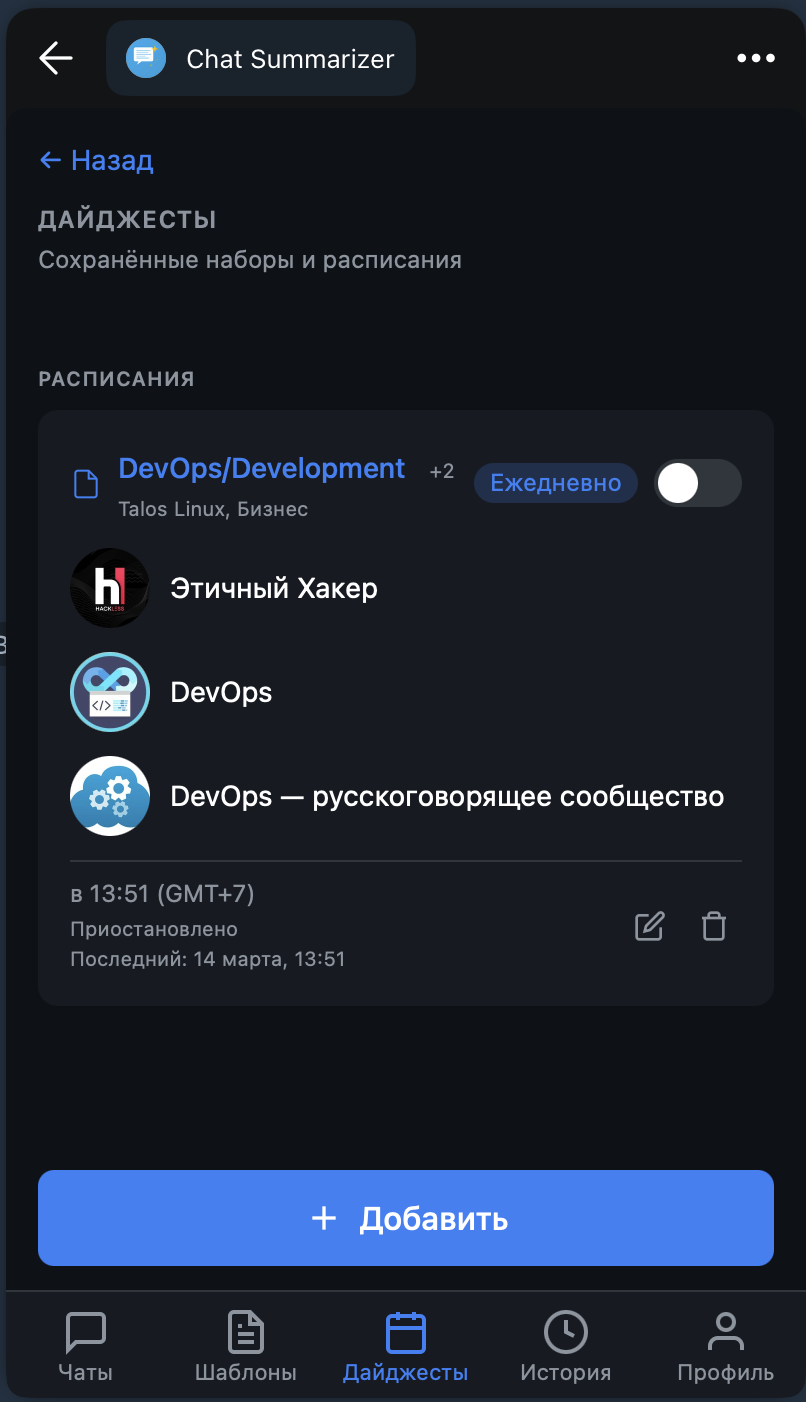
Task: Click the Ежедневно frequency selector
Action: [555, 482]
